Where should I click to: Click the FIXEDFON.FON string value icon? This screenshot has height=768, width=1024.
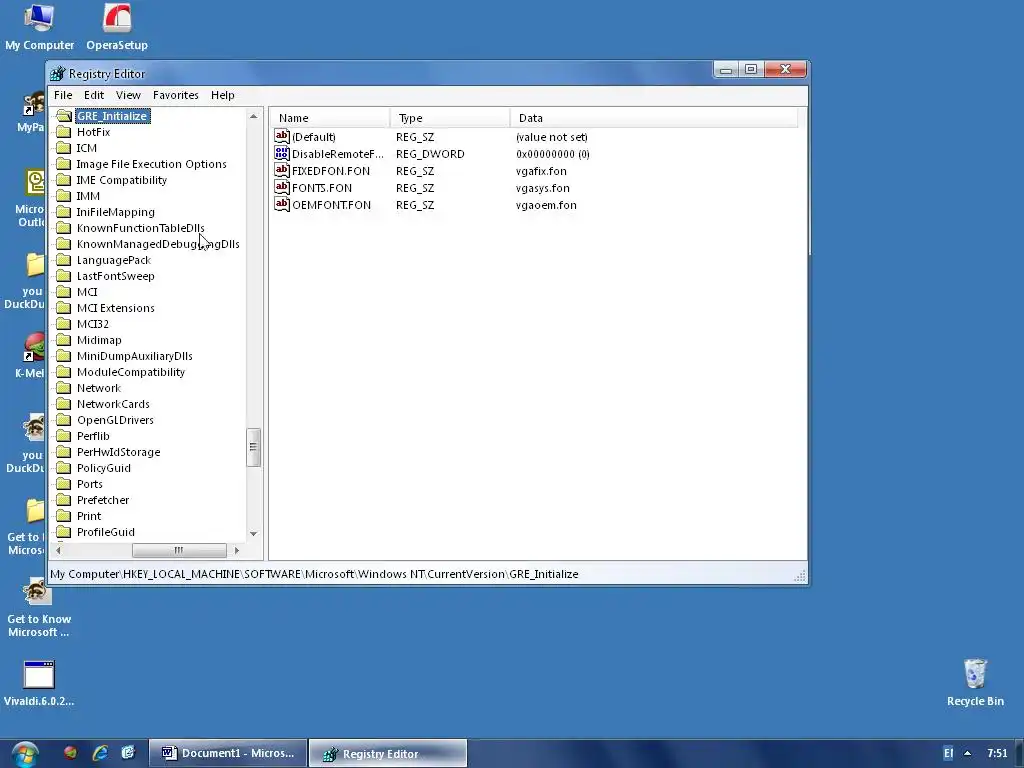[x=281, y=170]
